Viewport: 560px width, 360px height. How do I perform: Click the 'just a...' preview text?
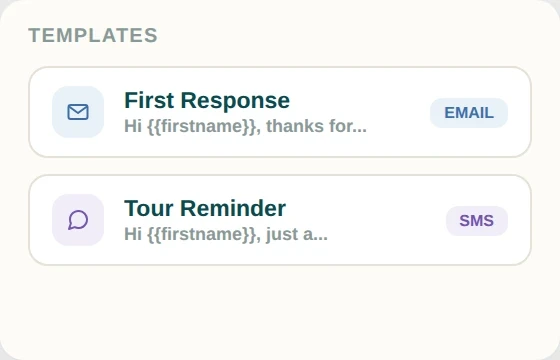(297, 234)
